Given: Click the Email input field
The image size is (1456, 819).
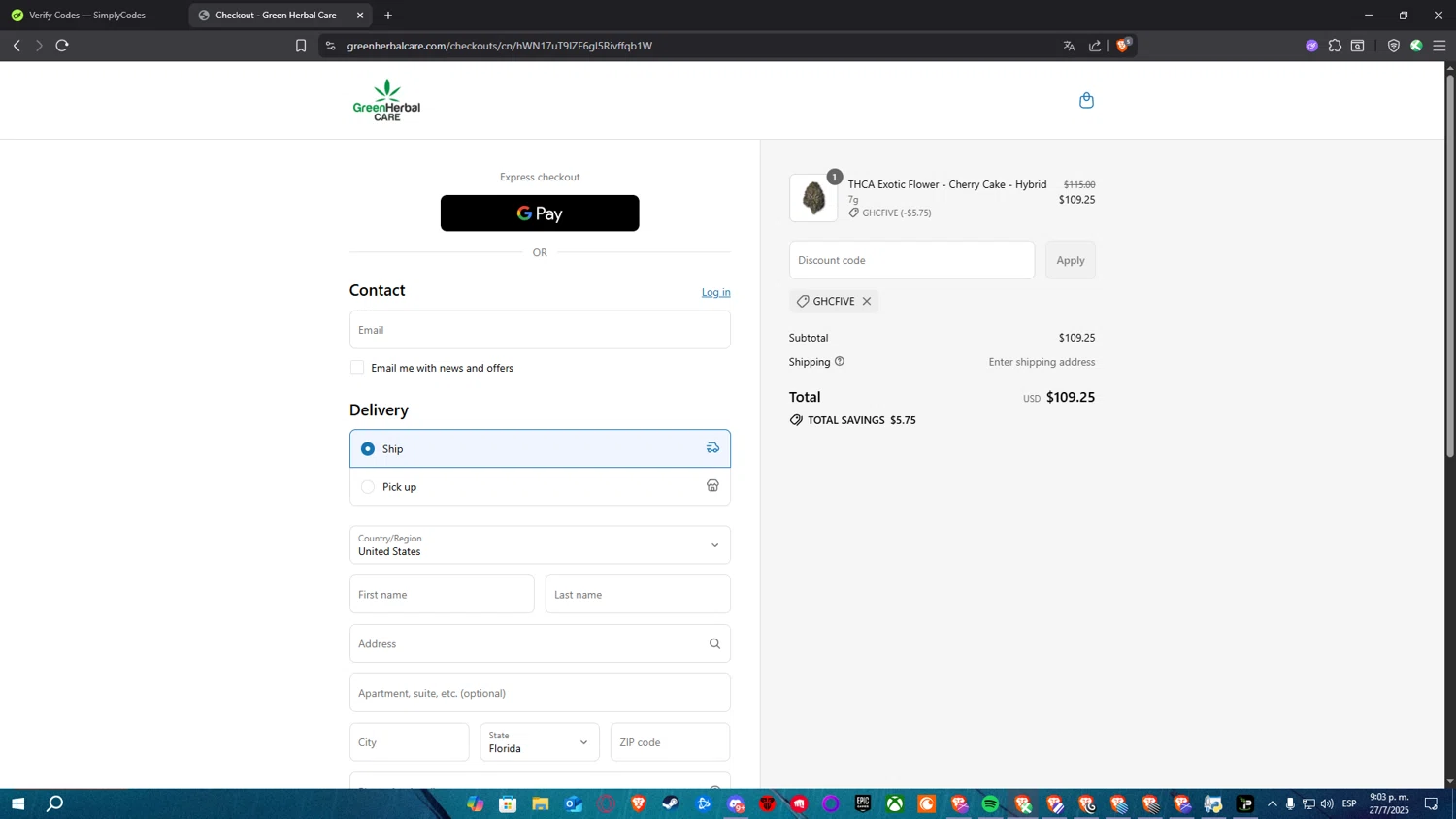Looking at the screenshot, I should 540,330.
